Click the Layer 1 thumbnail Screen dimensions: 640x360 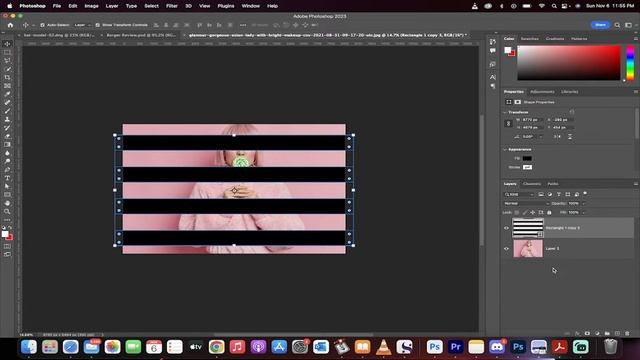[528, 248]
